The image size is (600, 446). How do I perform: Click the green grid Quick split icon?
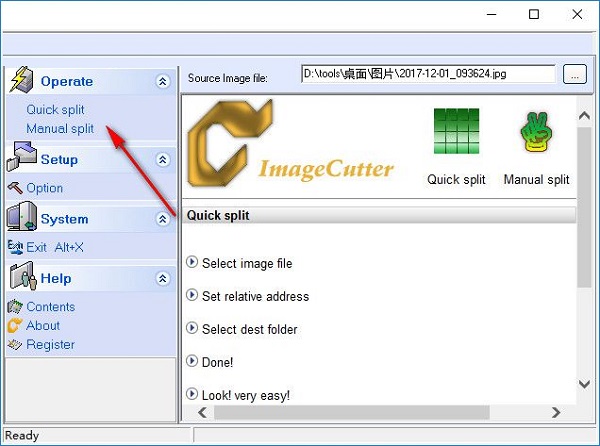[456, 132]
